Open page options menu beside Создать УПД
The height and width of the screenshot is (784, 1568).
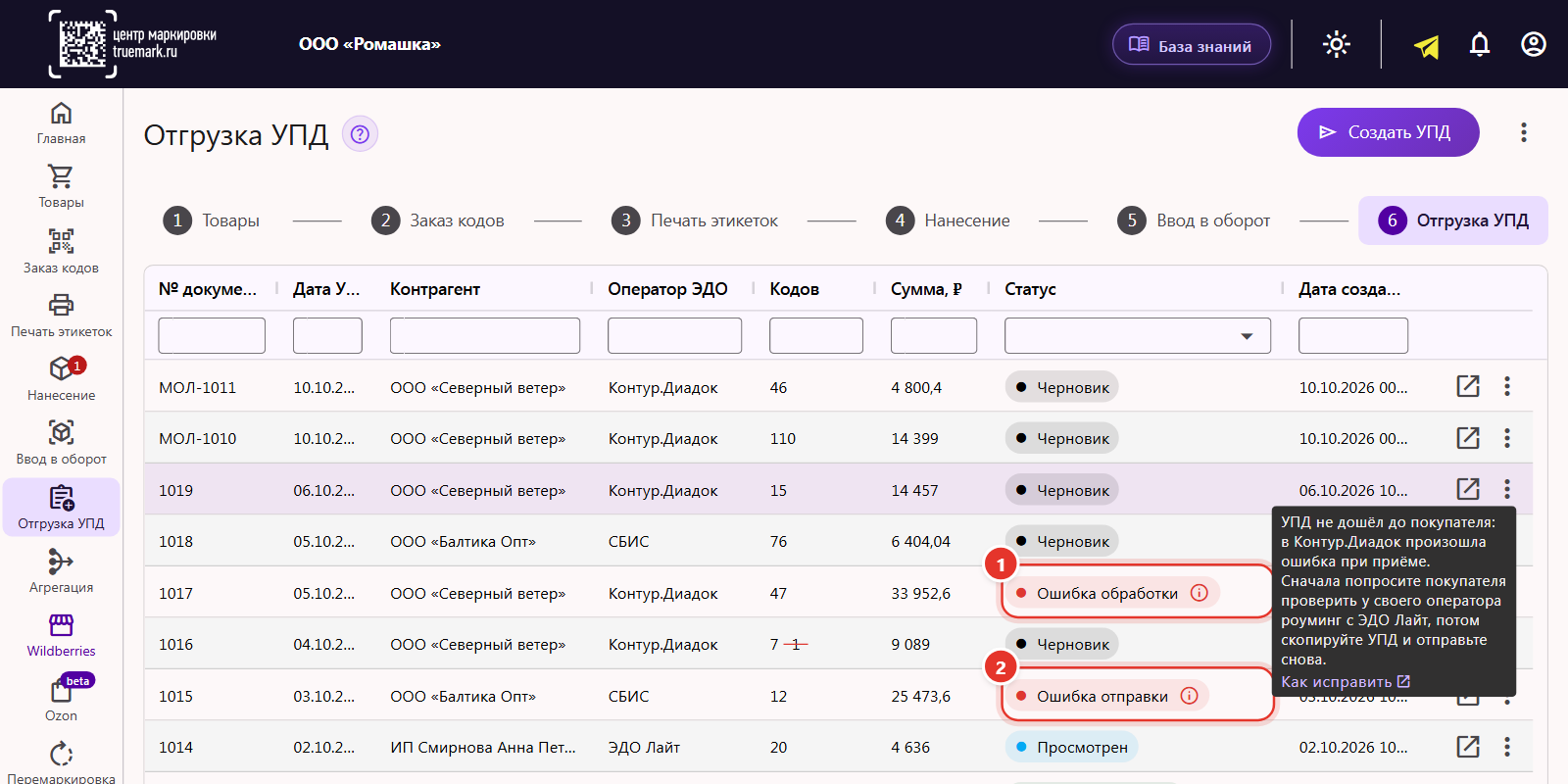tap(1524, 132)
